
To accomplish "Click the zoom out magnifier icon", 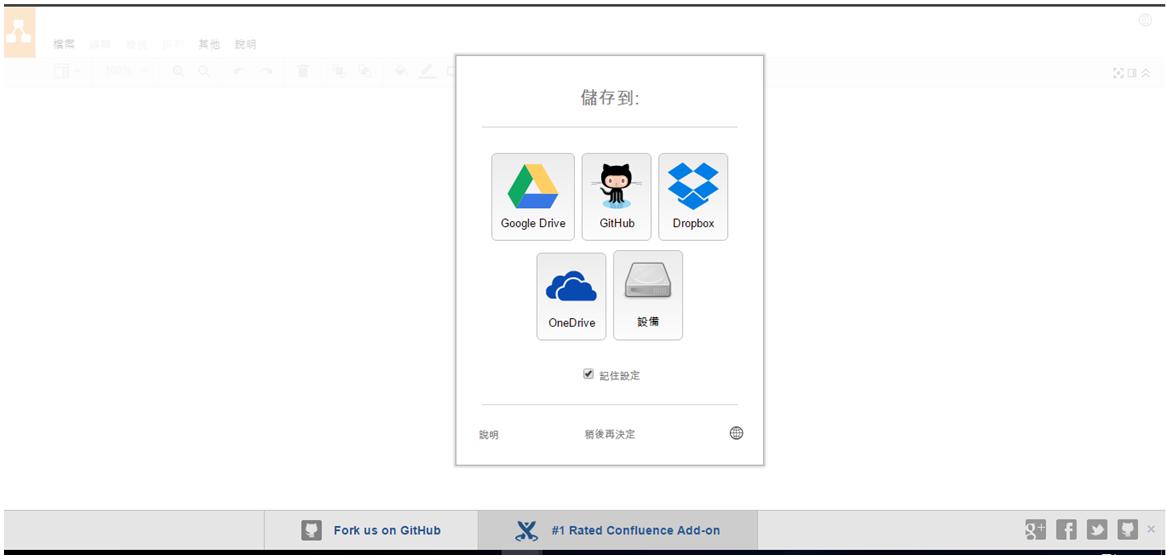I will [204, 71].
